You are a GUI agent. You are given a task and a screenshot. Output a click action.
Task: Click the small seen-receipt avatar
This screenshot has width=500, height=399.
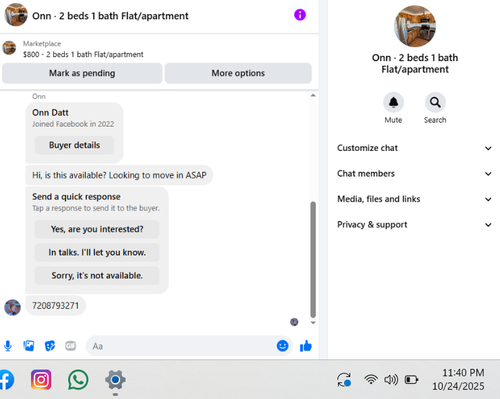click(294, 322)
